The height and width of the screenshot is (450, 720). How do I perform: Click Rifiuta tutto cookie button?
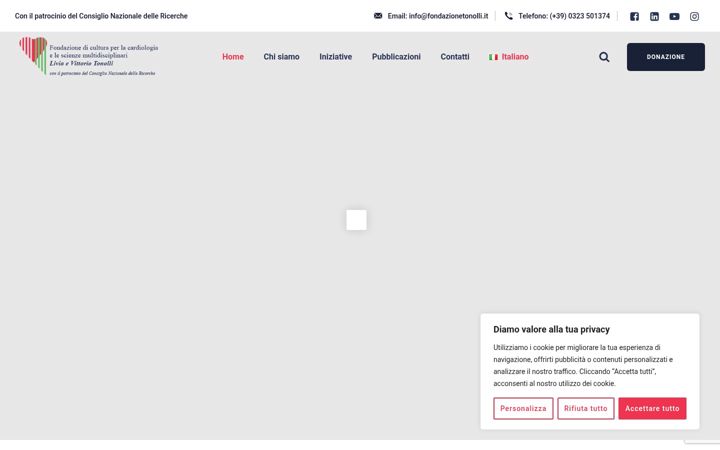(x=585, y=408)
